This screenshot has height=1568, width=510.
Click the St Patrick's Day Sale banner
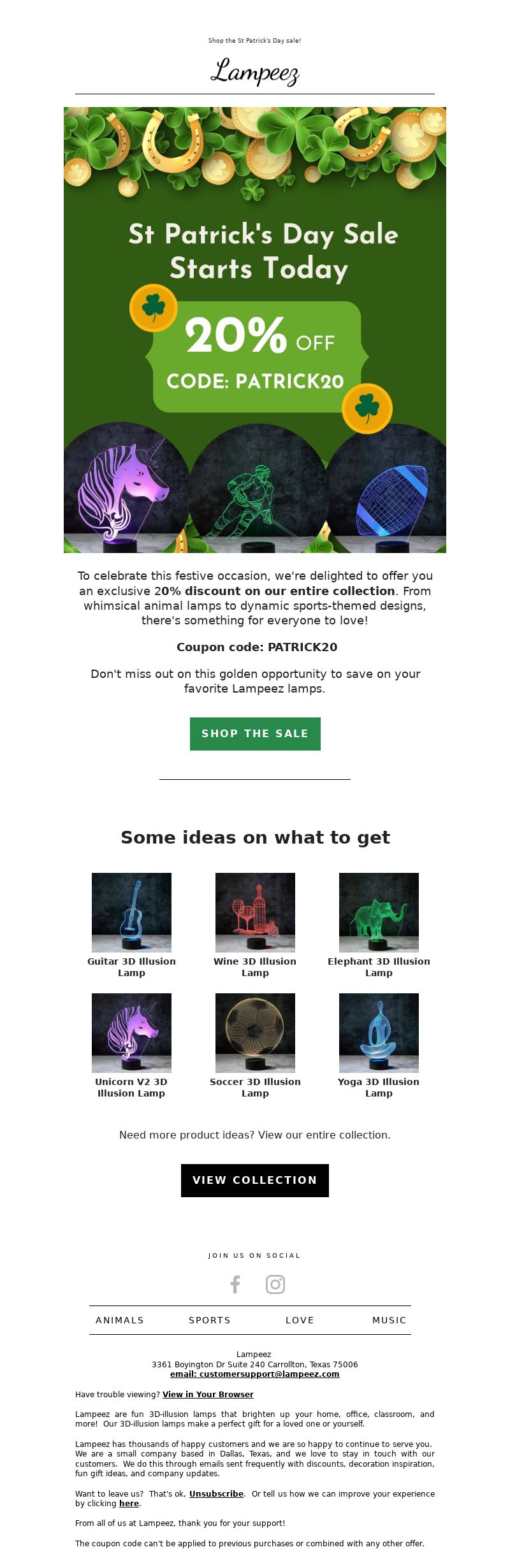(255, 330)
